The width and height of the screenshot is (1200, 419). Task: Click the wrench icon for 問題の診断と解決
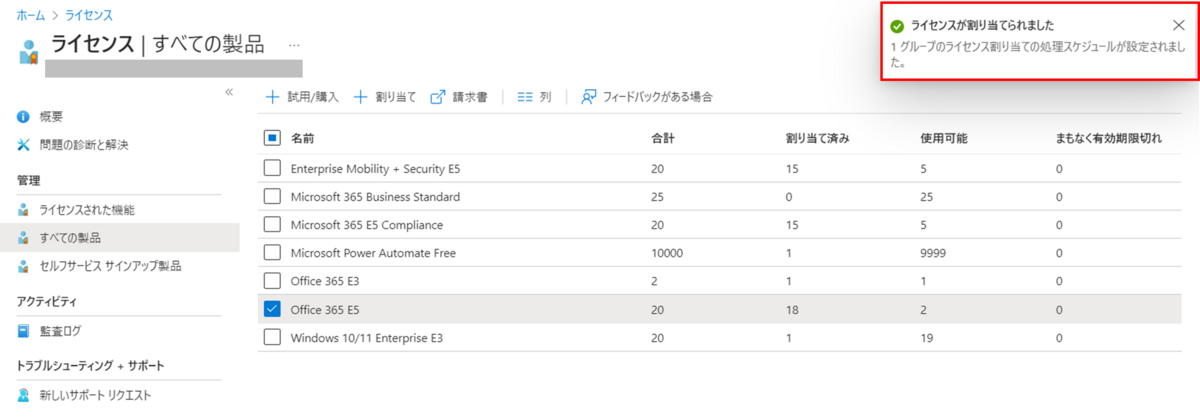[24, 145]
